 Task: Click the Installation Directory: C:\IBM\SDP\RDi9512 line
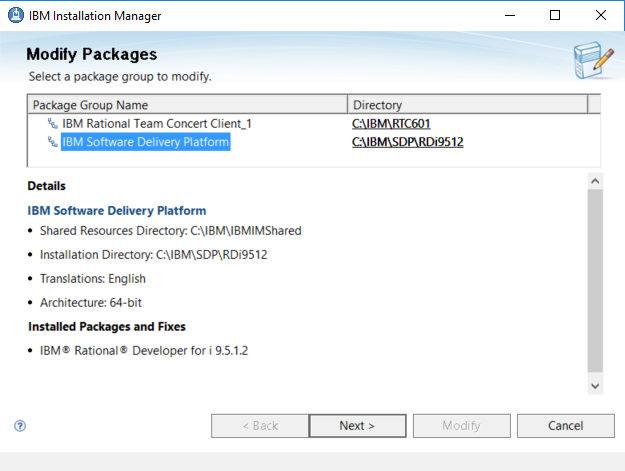[x=153, y=255]
